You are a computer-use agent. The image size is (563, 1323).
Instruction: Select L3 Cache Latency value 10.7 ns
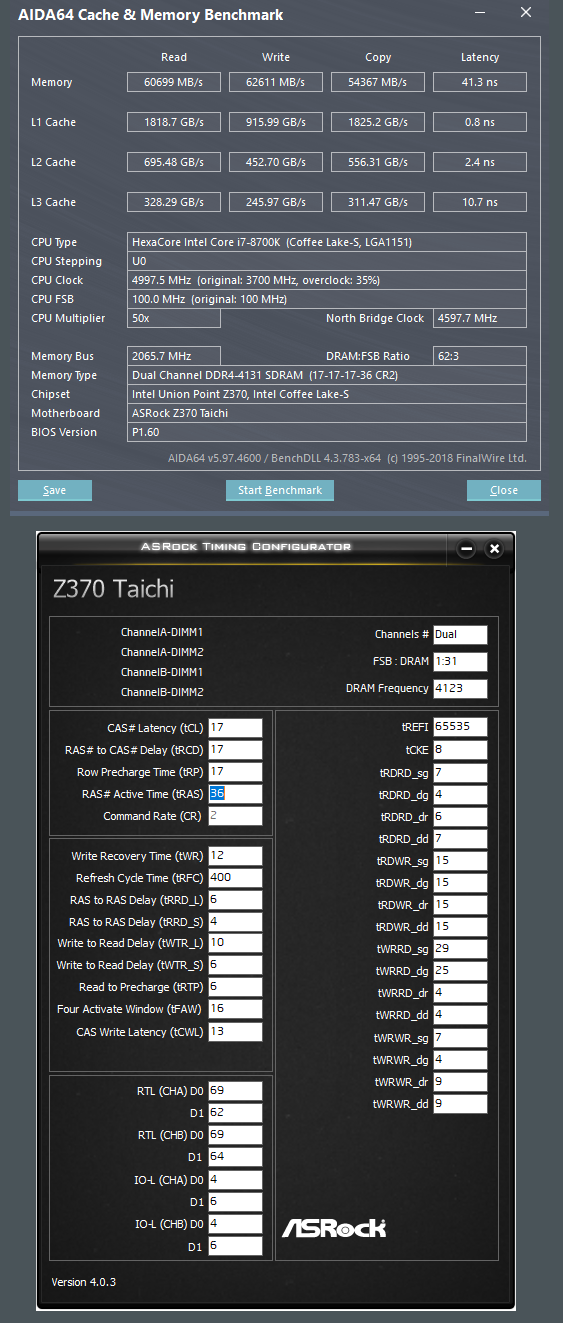pos(480,202)
